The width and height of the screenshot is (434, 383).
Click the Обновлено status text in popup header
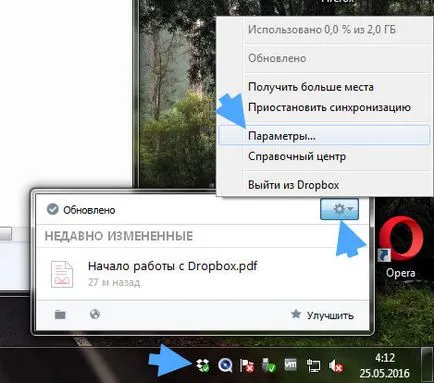pyautogui.click(x=89, y=210)
